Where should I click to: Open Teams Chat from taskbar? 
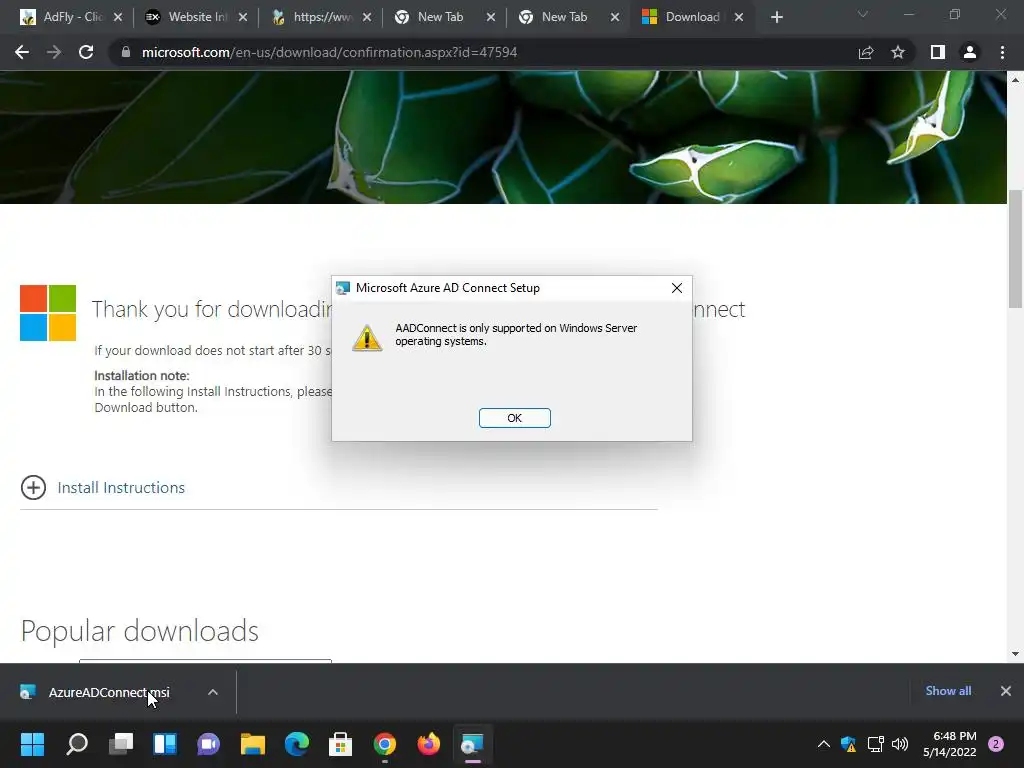[x=209, y=744]
